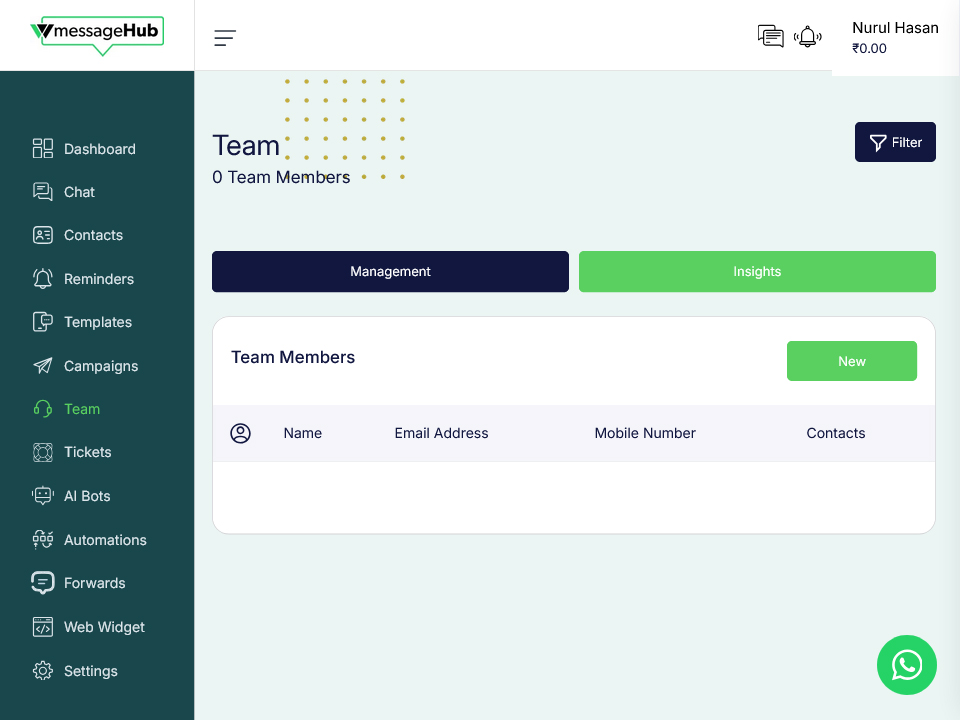
Task: Click the messageHub logo
Action: [97, 33]
